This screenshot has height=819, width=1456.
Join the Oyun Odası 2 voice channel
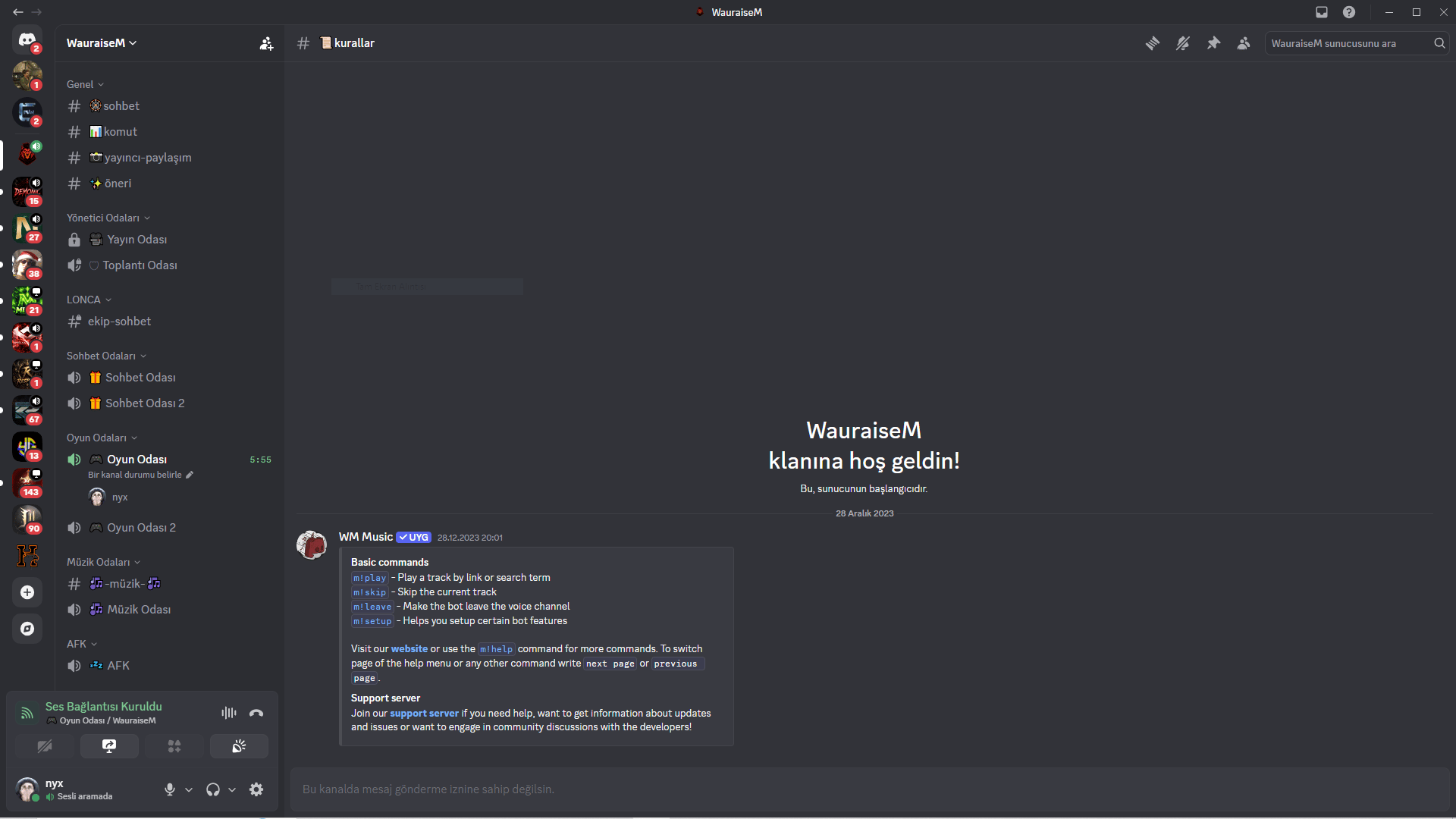(x=169, y=528)
